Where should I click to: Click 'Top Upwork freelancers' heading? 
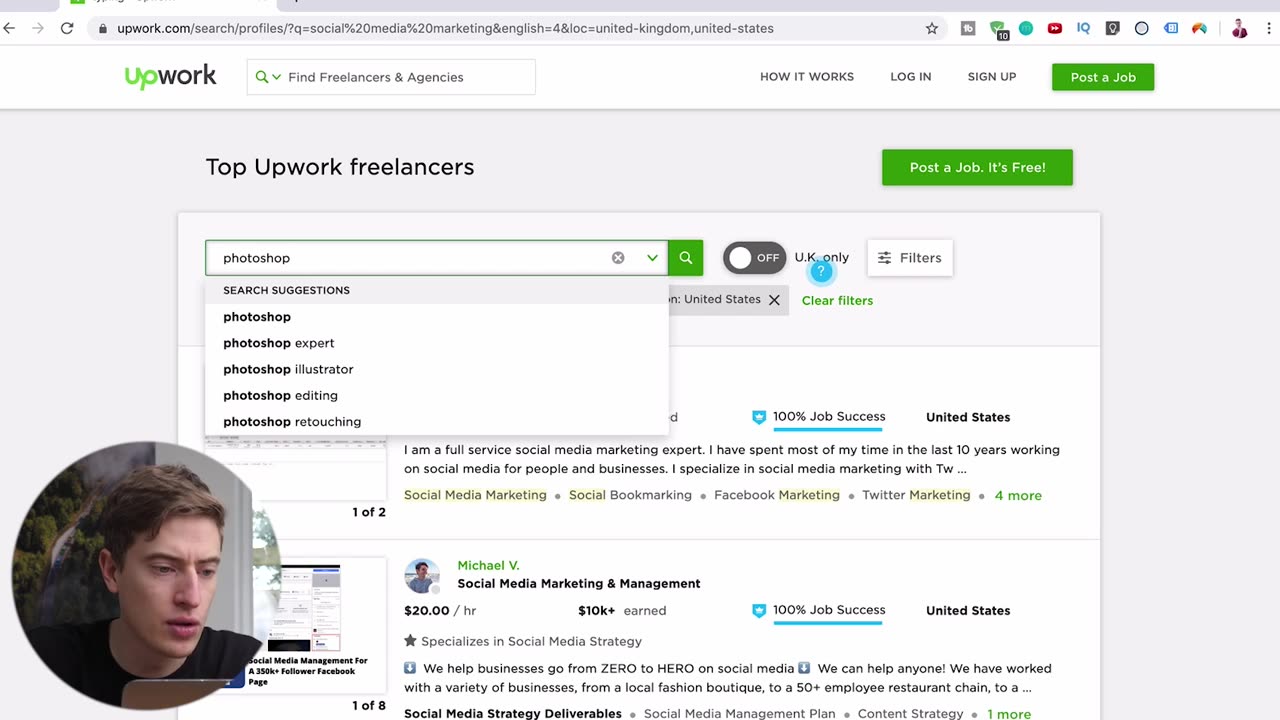tap(340, 167)
